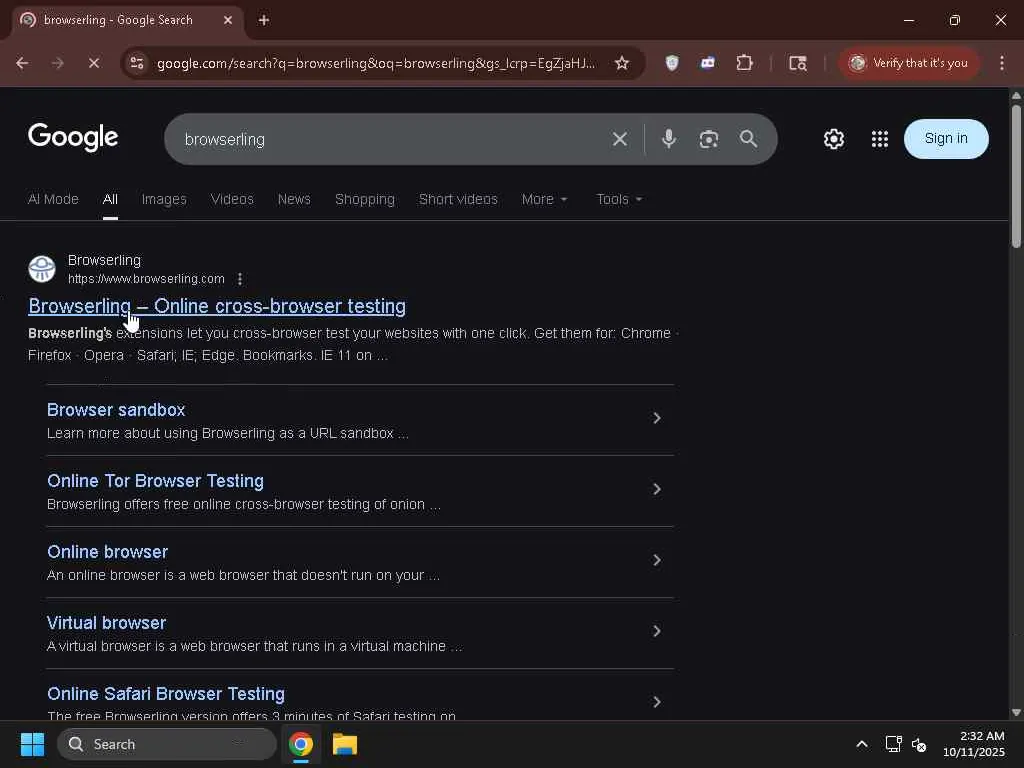Click Verify that it's you button
This screenshot has height=768, width=1024.
pyautogui.click(x=908, y=63)
